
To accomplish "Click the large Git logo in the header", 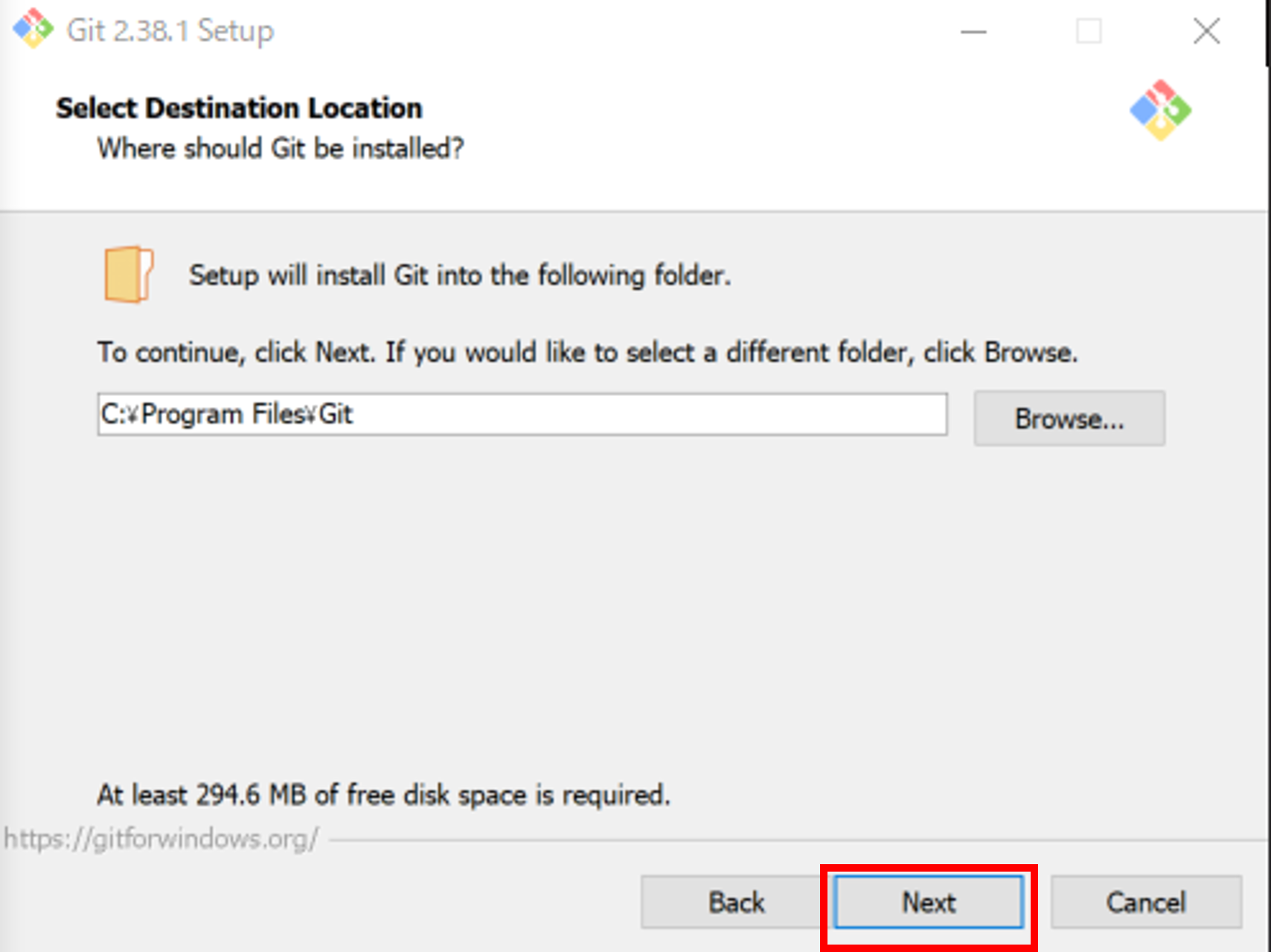I will coord(1159,110).
